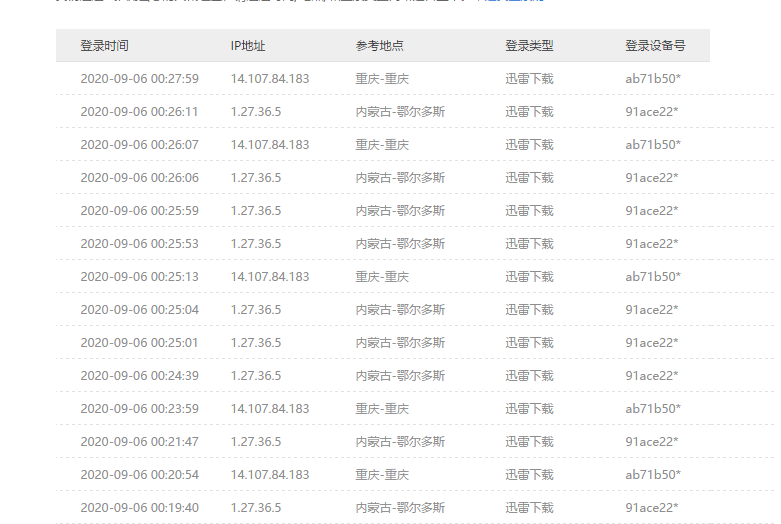
Task: Click the IP 14.107.84.183 in the 00:23:59 row
Action: (269, 409)
